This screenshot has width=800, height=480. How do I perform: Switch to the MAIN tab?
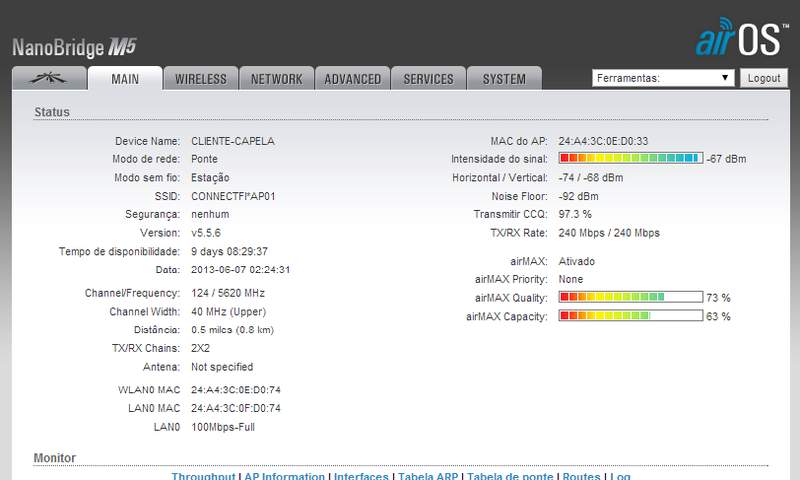(x=125, y=78)
